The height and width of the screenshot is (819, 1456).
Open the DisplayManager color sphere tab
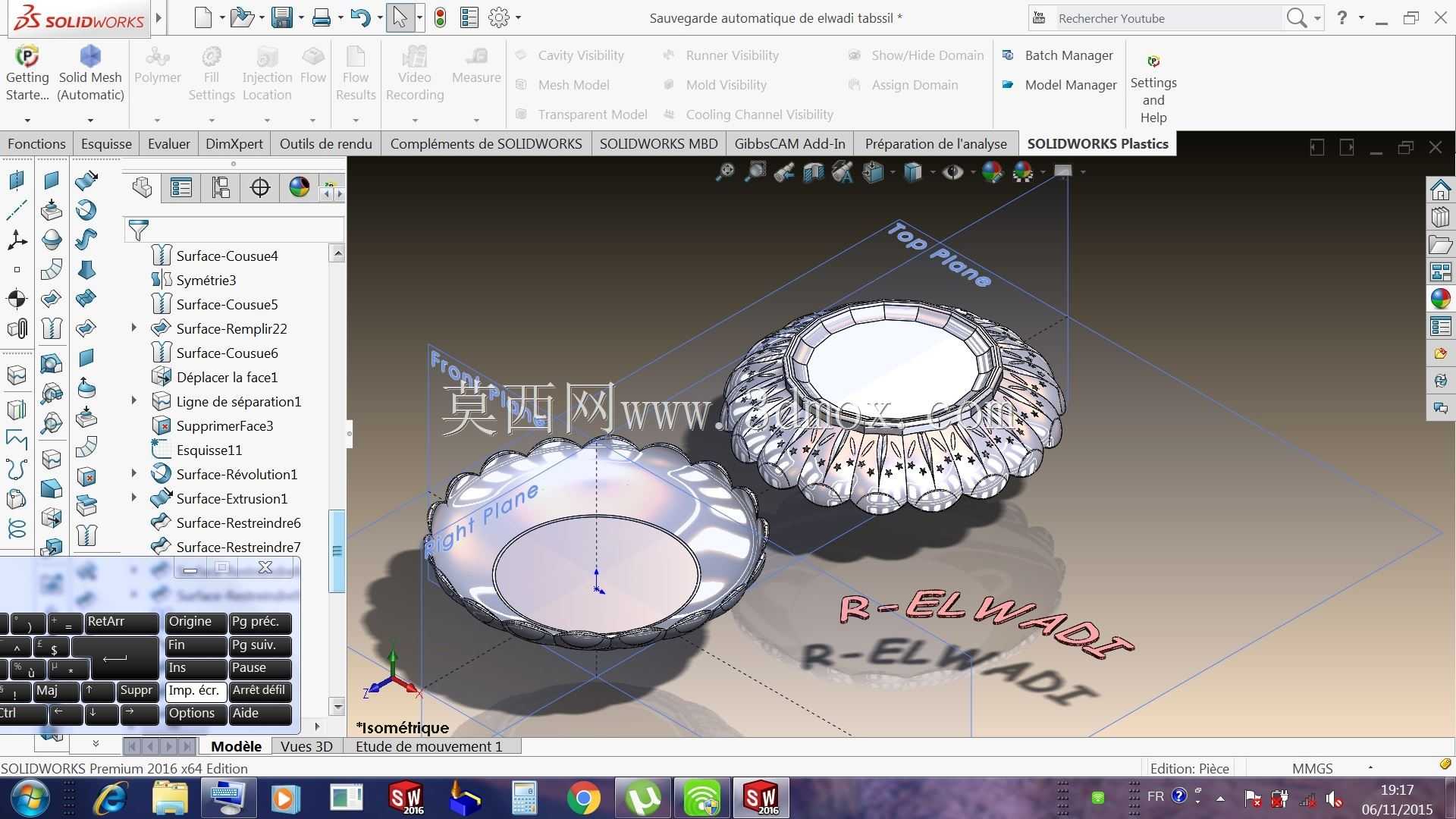[300, 187]
